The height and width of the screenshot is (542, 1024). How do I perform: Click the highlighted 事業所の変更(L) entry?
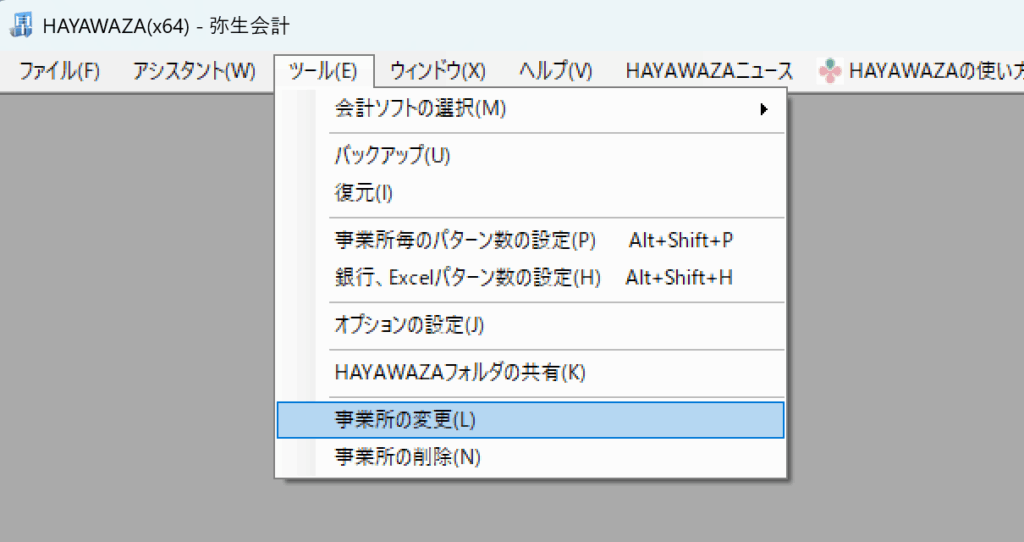[406, 421]
